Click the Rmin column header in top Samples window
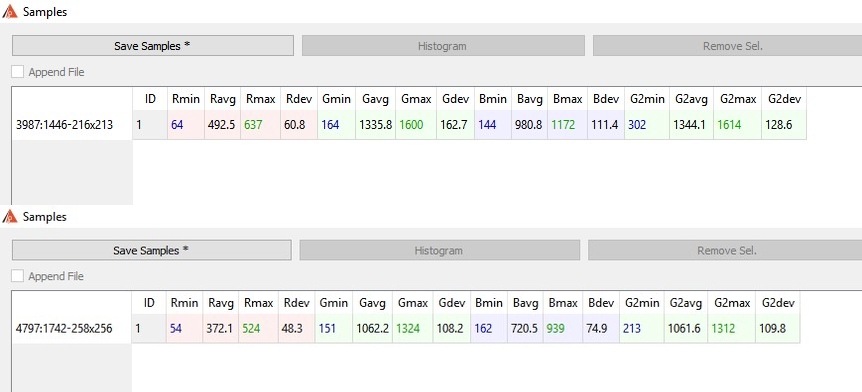This screenshot has height=392, width=862. coord(185,99)
